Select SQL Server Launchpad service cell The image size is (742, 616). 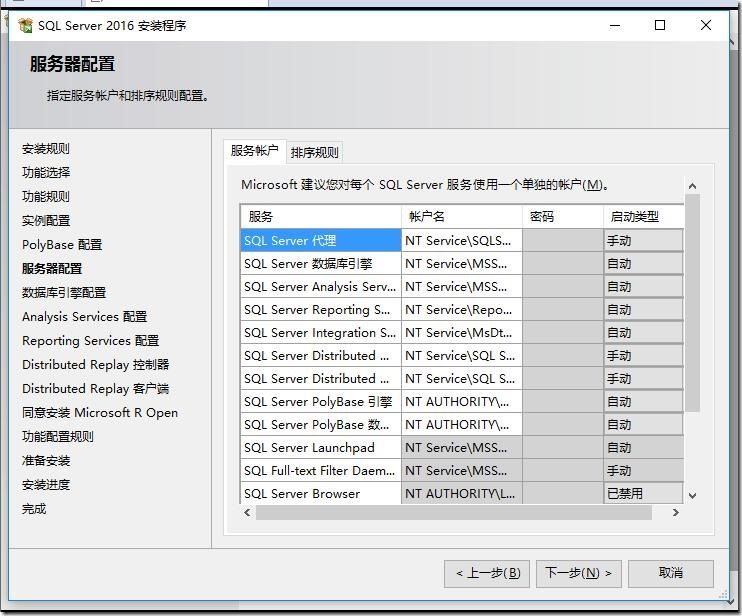(321, 448)
